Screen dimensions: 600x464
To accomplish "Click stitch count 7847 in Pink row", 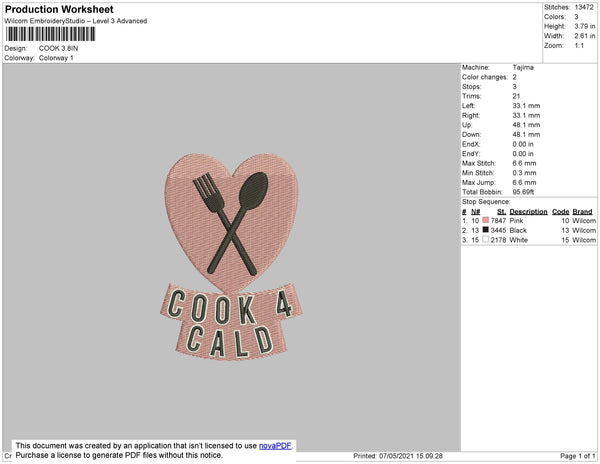I will [498, 221].
